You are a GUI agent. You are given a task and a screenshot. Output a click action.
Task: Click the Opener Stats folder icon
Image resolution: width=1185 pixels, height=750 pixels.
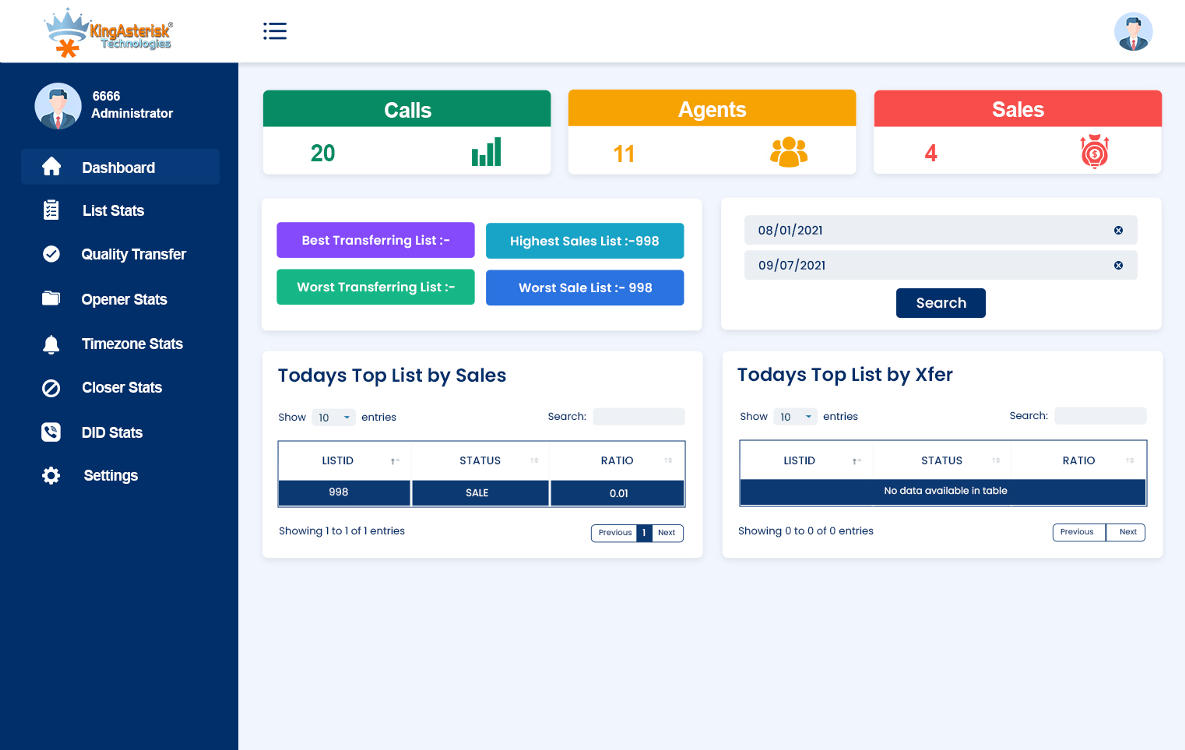[x=51, y=299]
